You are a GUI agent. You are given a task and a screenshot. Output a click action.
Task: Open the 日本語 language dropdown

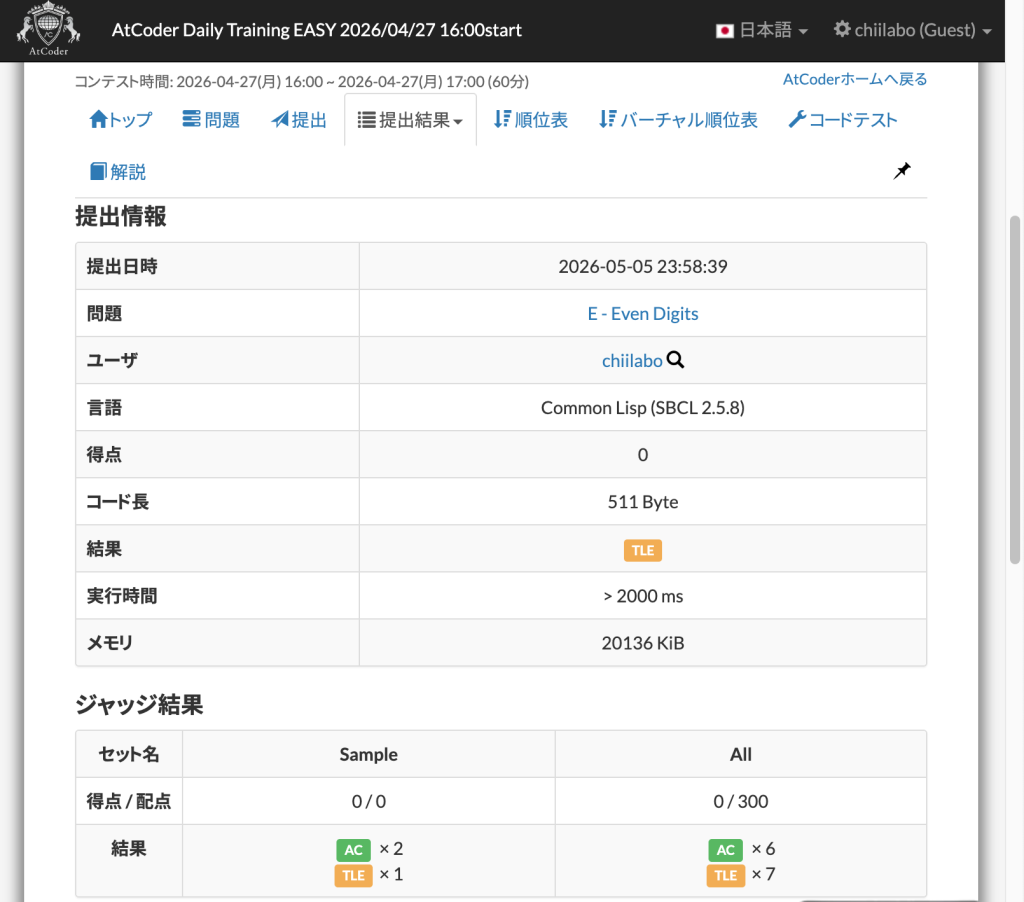click(762, 30)
